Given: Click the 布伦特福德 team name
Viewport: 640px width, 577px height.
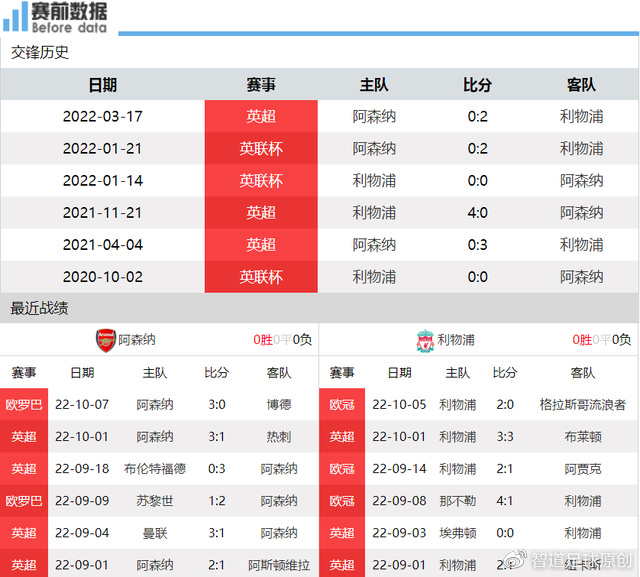Looking at the screenshot, I should pyautogui.click(x=155, y=469).
